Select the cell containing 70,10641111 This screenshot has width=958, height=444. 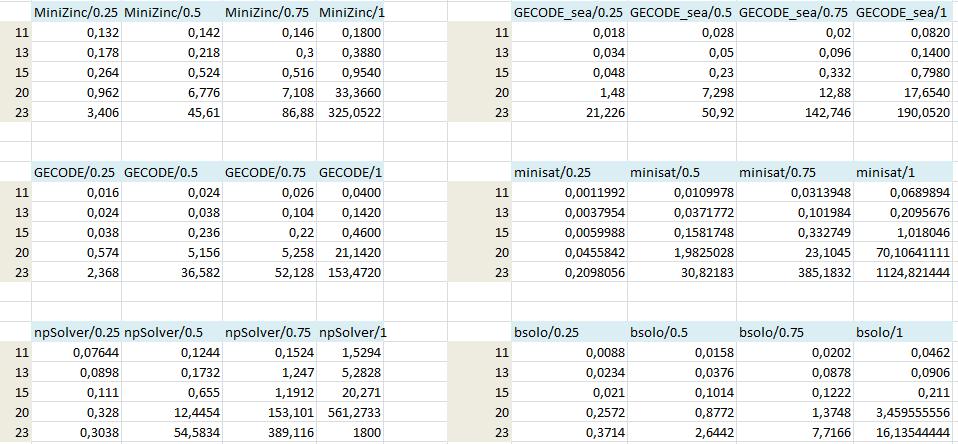(x=904, y=253)
